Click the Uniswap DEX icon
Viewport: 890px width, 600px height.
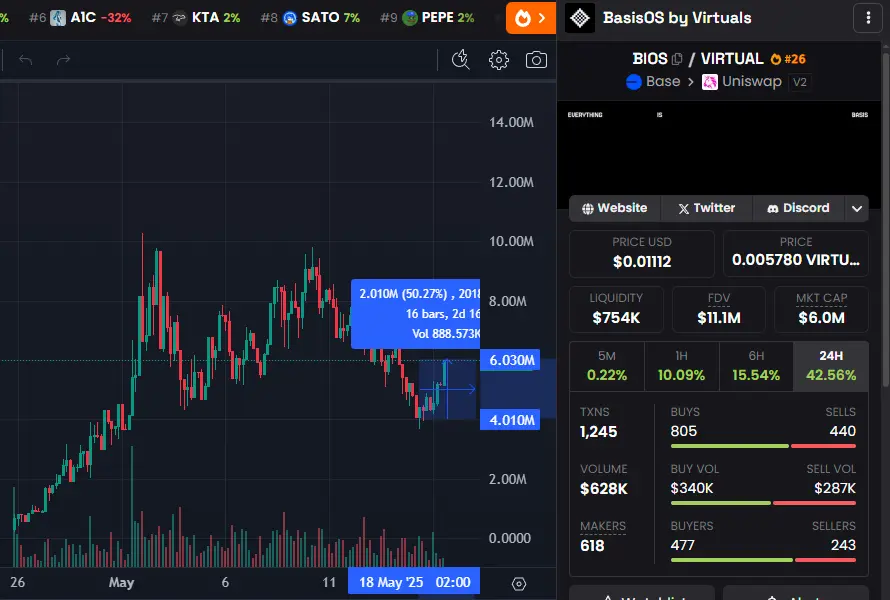(710, 82)
